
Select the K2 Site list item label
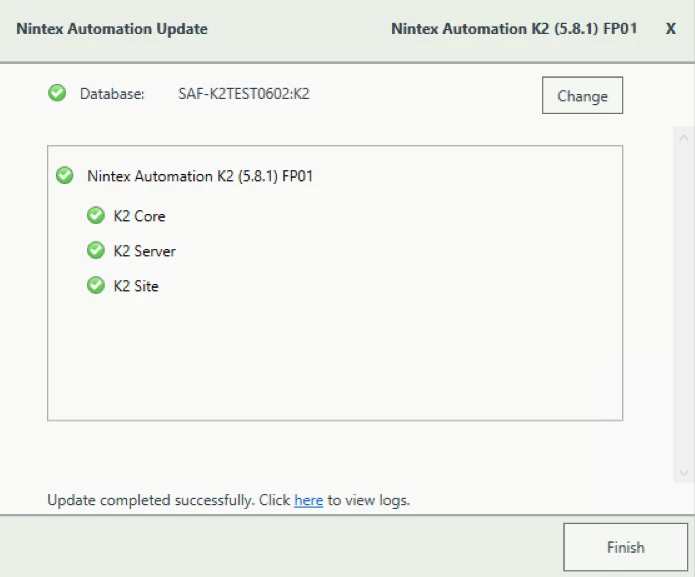pyautogui.click(x=136, y=286)
